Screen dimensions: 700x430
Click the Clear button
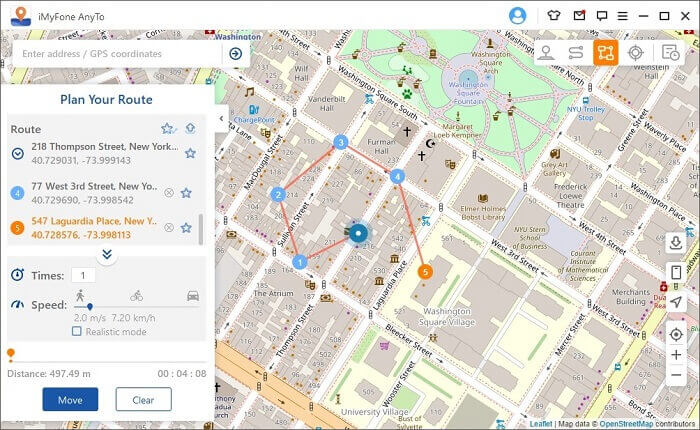tap(143, 399)
